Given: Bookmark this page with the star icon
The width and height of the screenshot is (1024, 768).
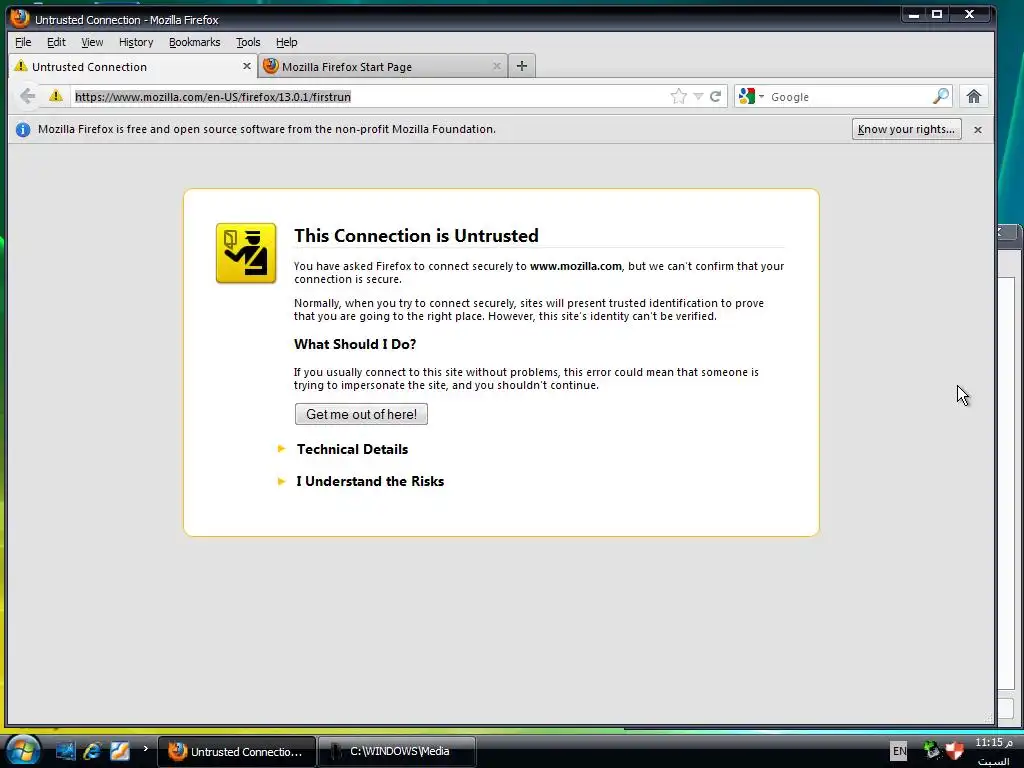Looking at the screenshot, I should point(679,97).
